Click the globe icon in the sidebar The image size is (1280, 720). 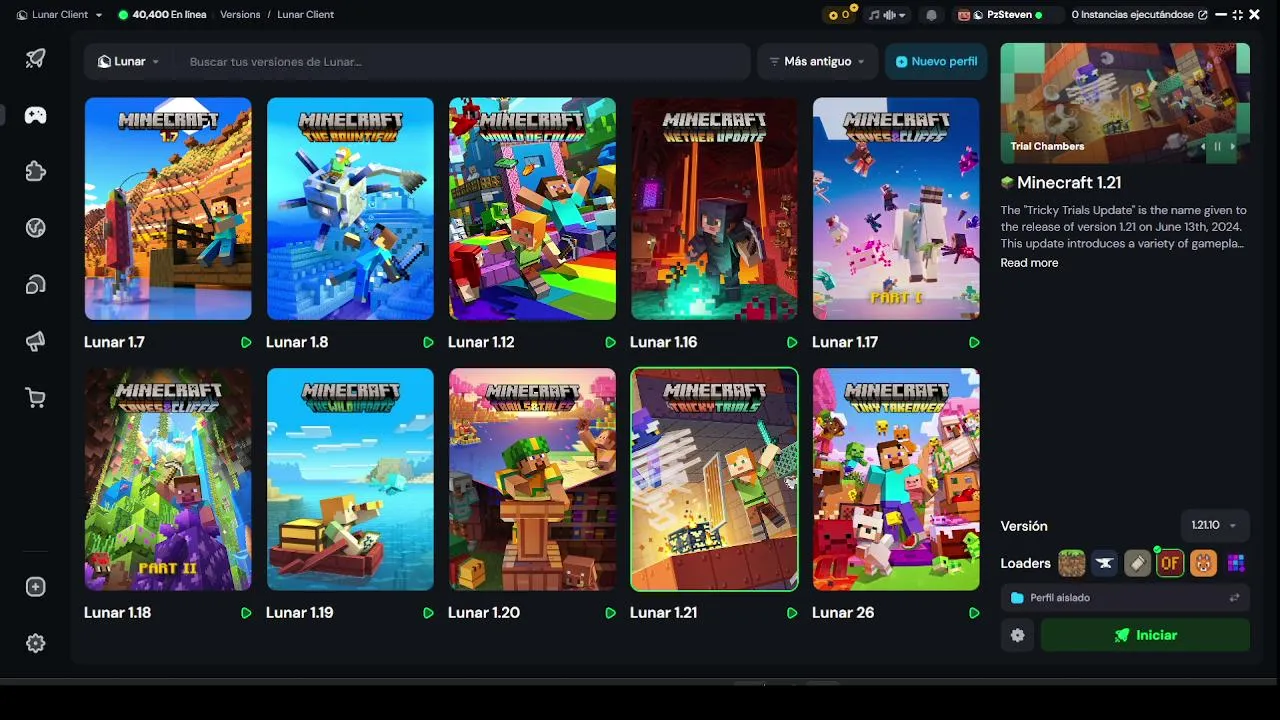[36, 228]
